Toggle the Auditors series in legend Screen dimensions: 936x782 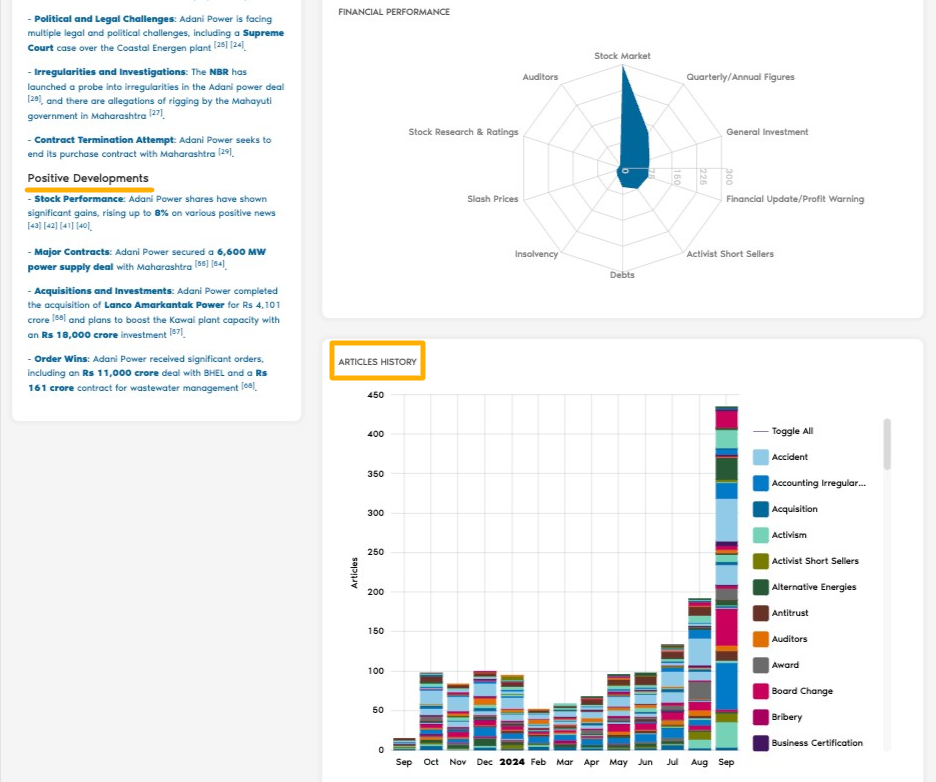[789, 639]
